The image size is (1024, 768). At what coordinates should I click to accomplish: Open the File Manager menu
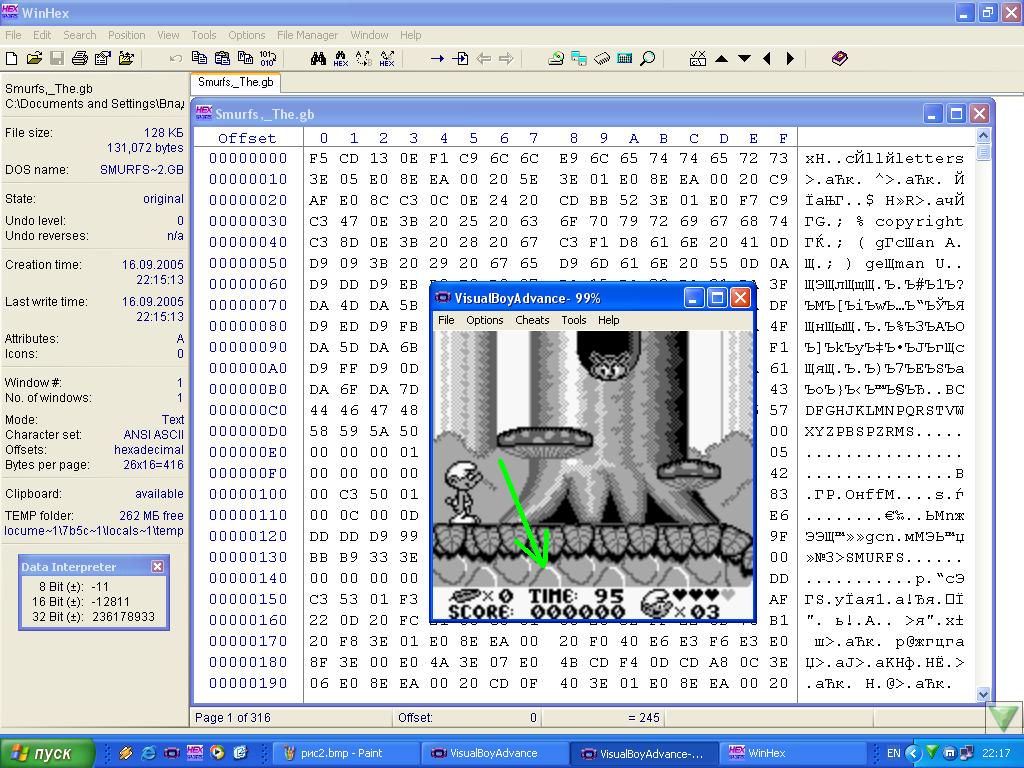tap(308, 35)
